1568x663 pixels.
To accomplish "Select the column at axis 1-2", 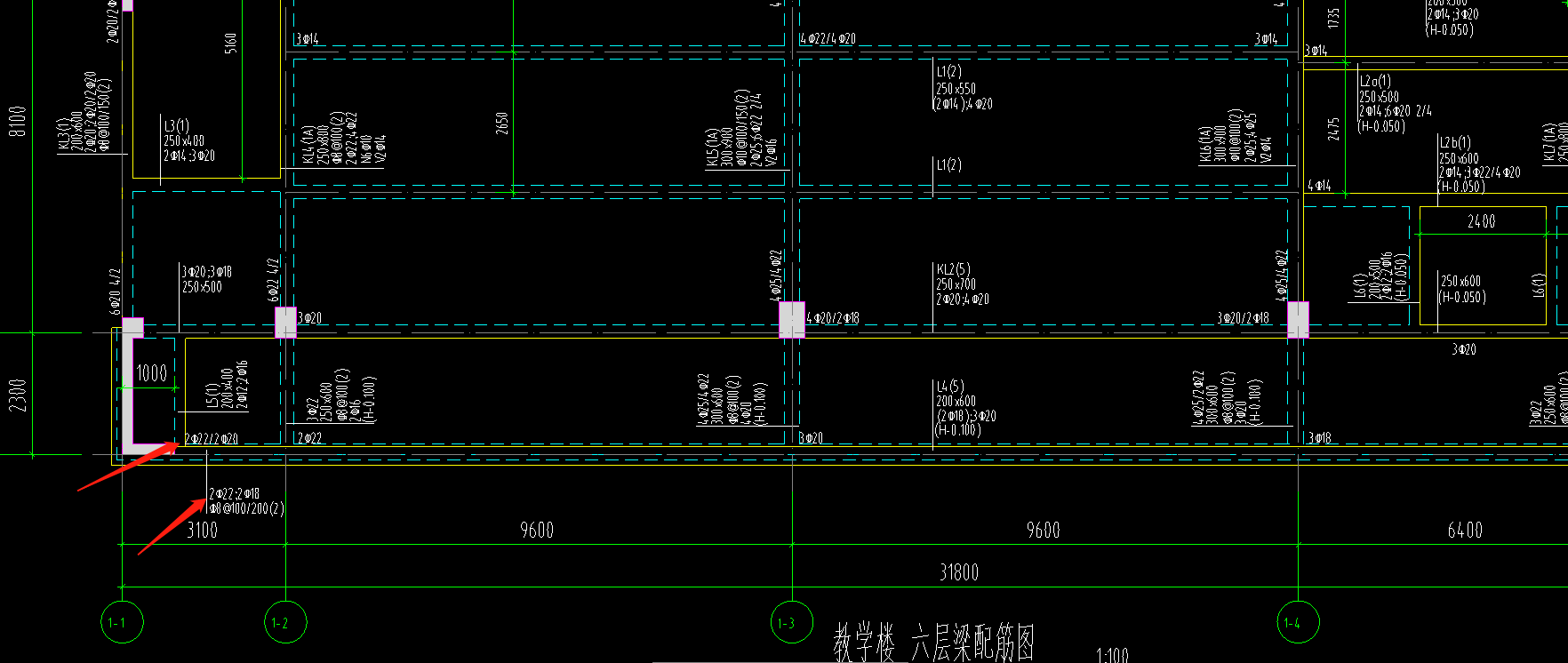I will (285, 323).
